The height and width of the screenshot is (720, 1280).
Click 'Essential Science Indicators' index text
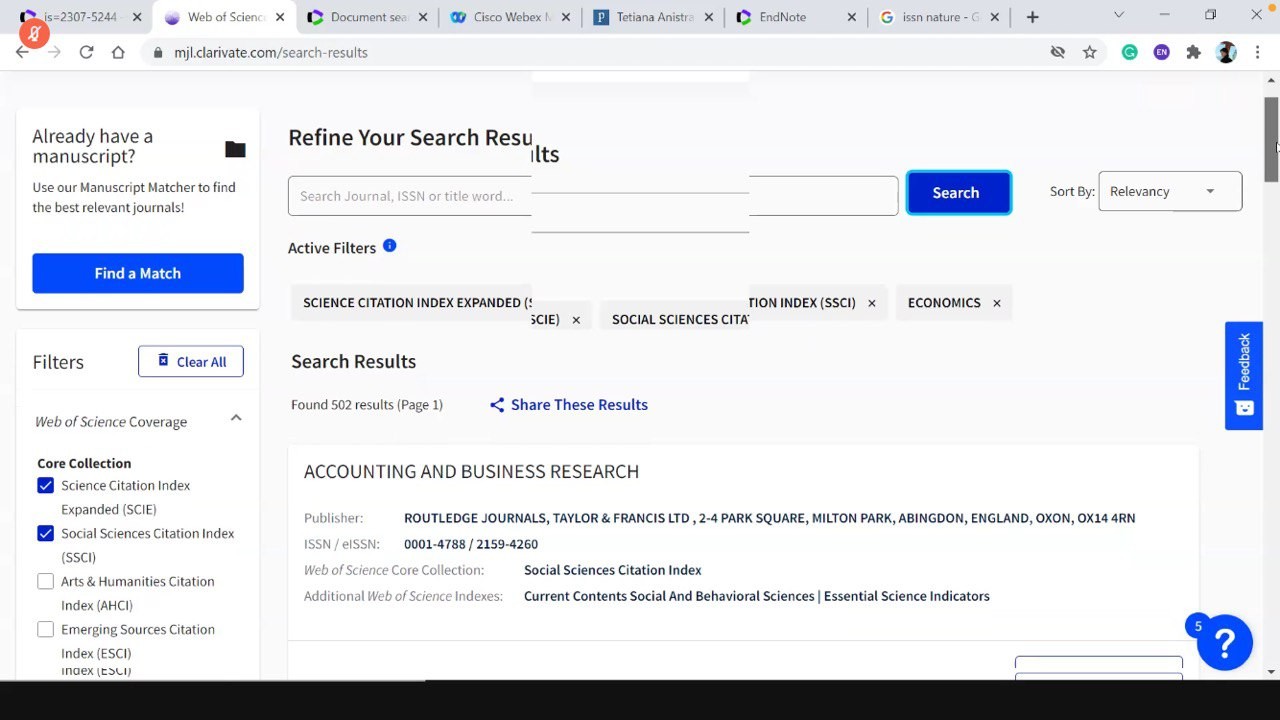click(x=907, y=596)
